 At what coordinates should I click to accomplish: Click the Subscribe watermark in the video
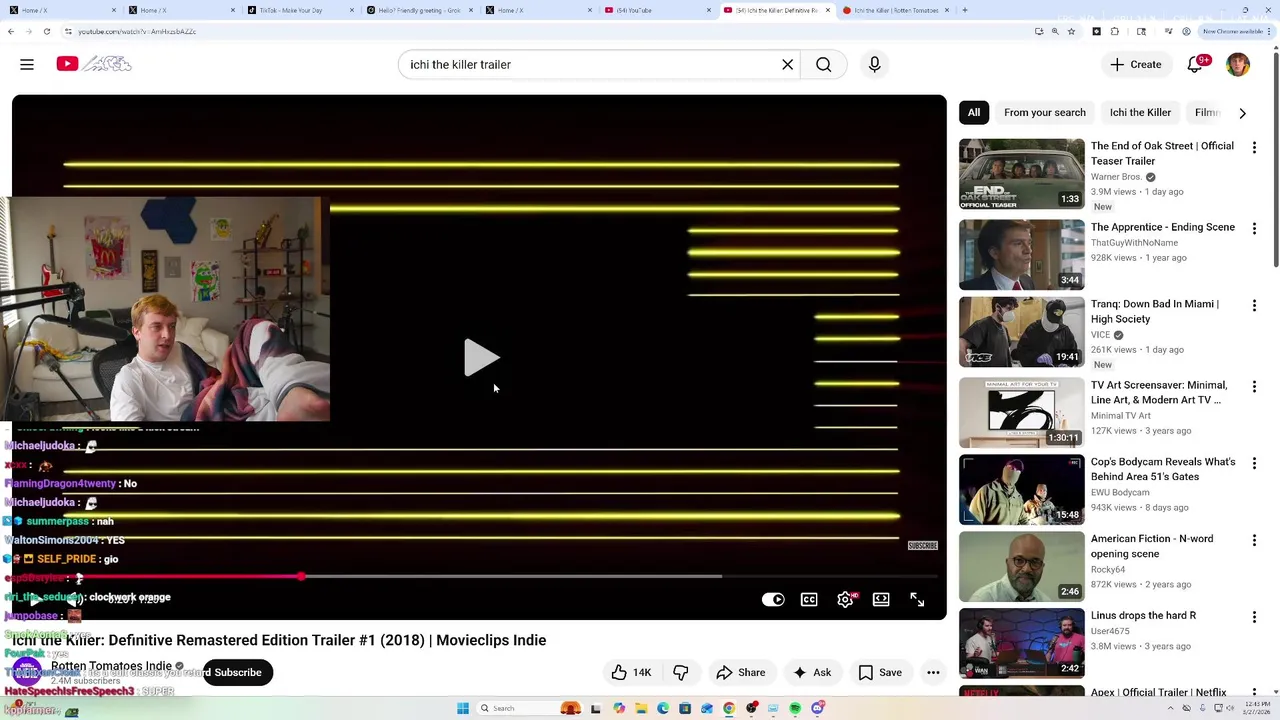922,546
